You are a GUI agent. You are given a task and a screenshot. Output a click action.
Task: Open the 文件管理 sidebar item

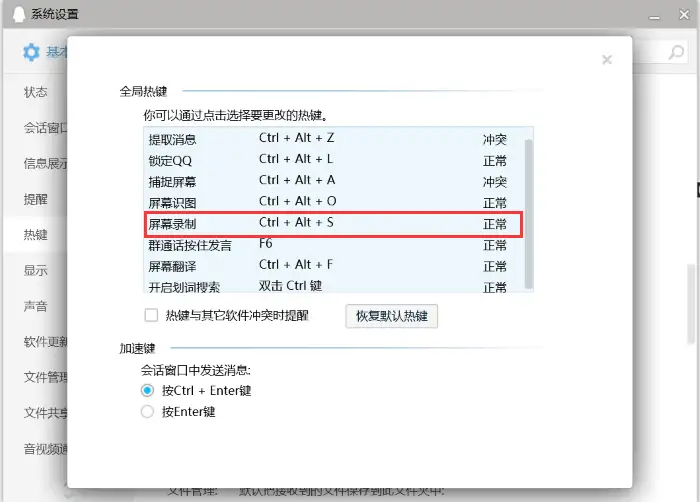36,377
